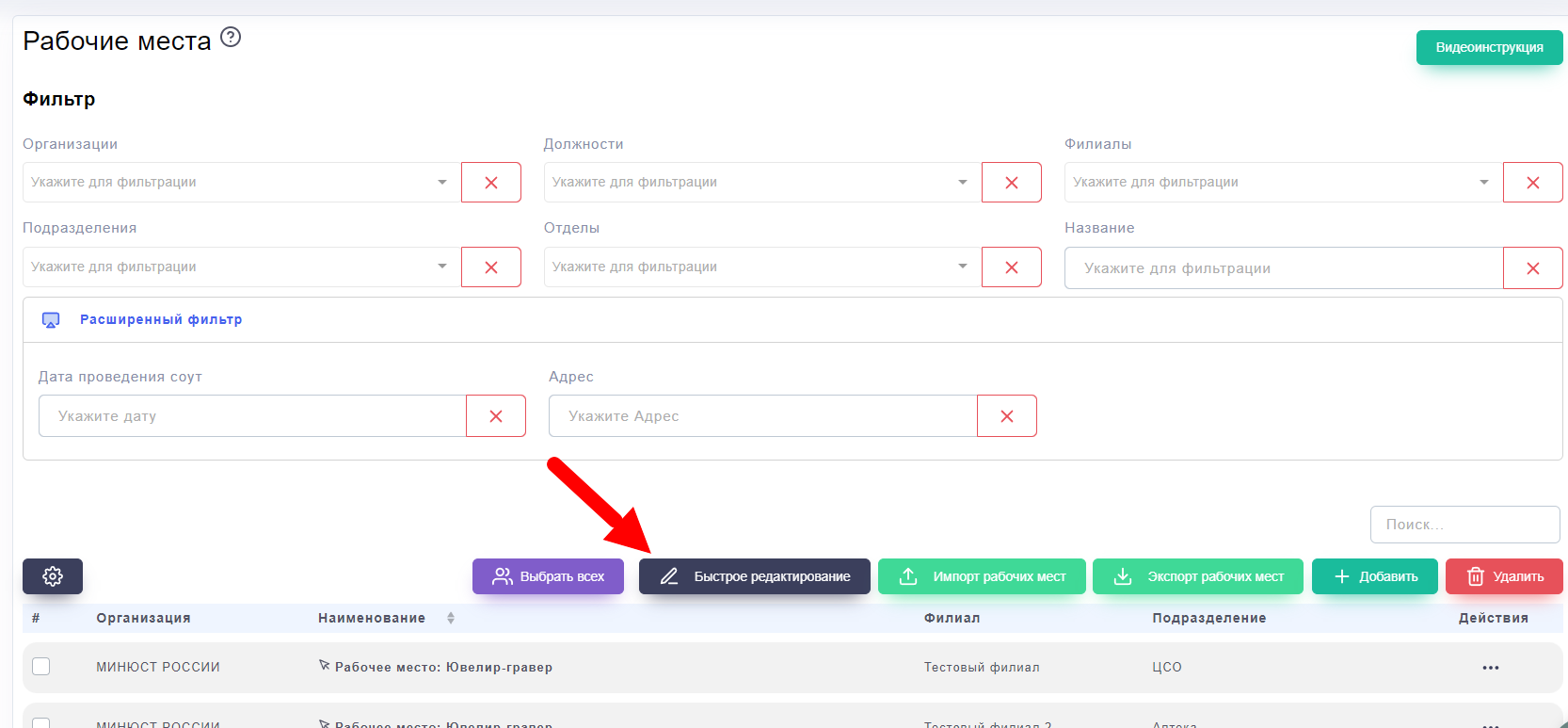This screenshot has height=728, width=1568.
Task: Tick the checkbox for the first МИНЮСТ РОССИИ row
Action: (x=41, y=667)
